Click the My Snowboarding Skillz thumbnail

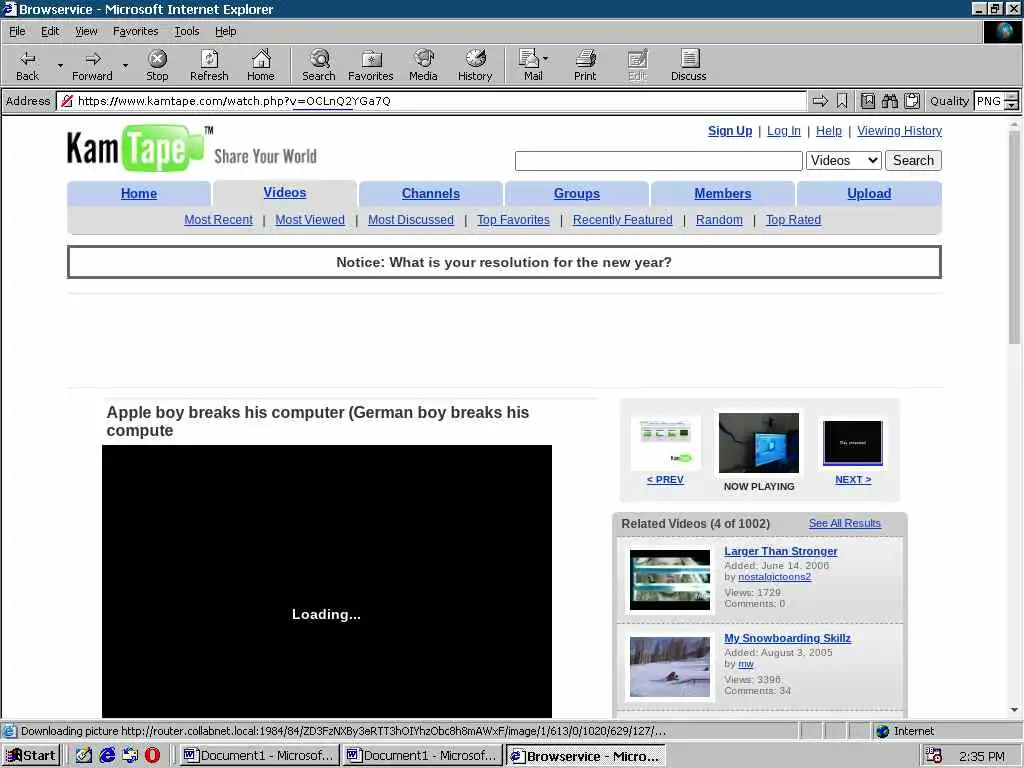tap(669, 667)
